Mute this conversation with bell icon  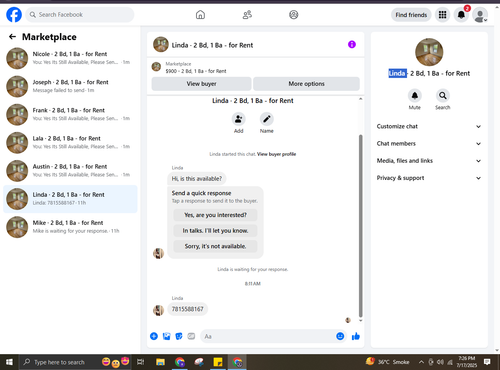415,96
